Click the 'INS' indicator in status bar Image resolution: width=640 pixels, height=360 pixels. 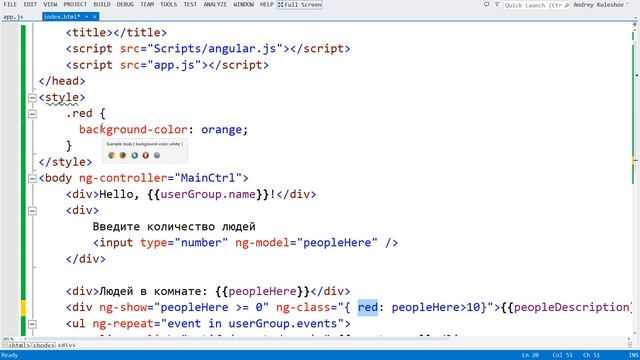pos(633,355)
